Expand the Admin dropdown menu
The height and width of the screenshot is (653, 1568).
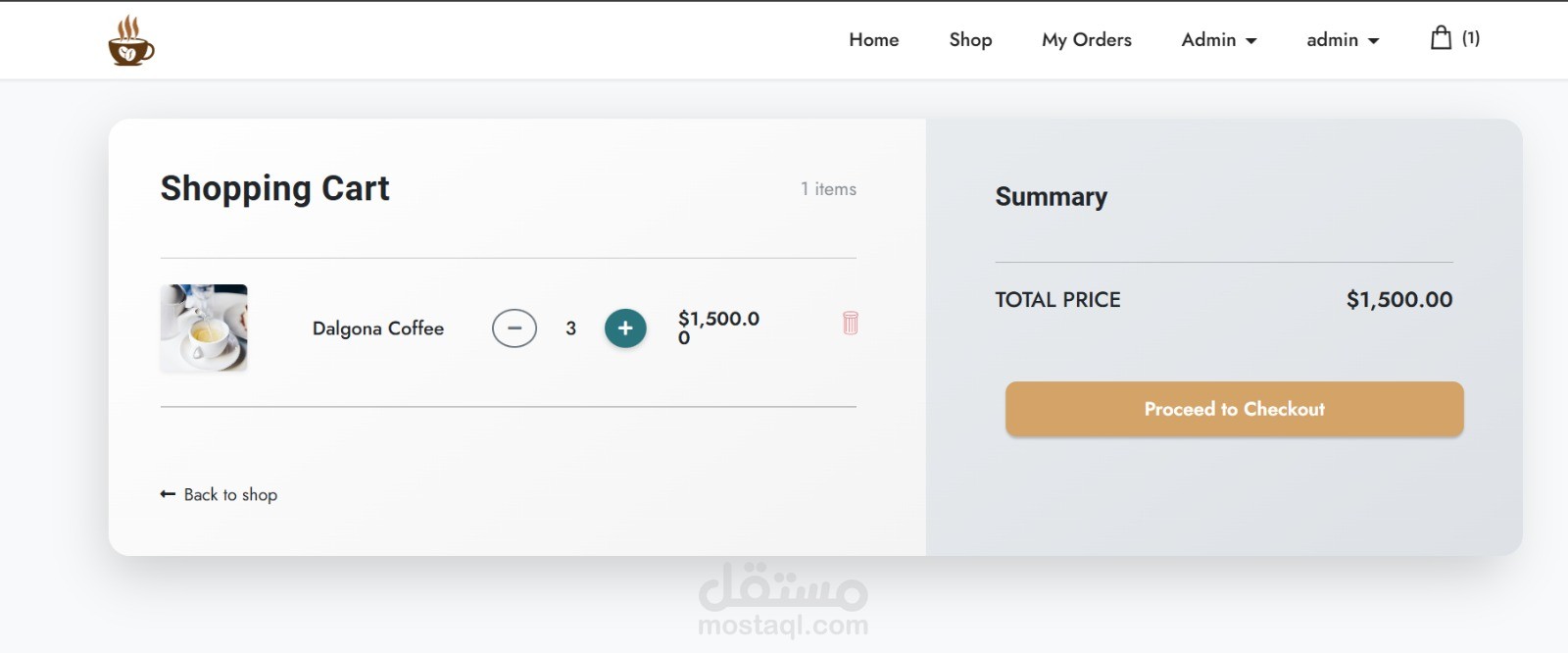(x=1218, y=40)
